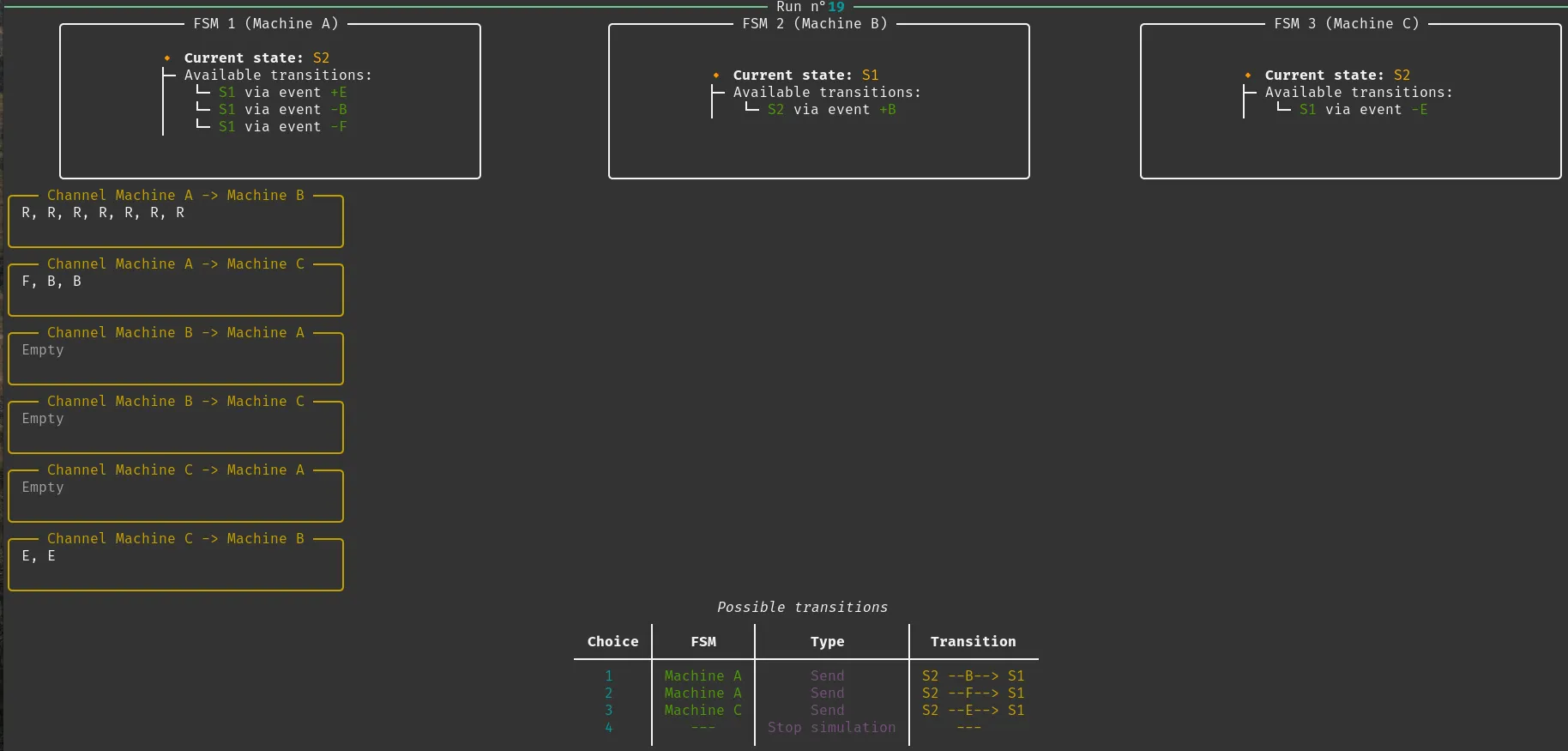
Task: Click the orange diamond bullet in FSM 3
Action: pyautogui.click(x=1248, y=76)
